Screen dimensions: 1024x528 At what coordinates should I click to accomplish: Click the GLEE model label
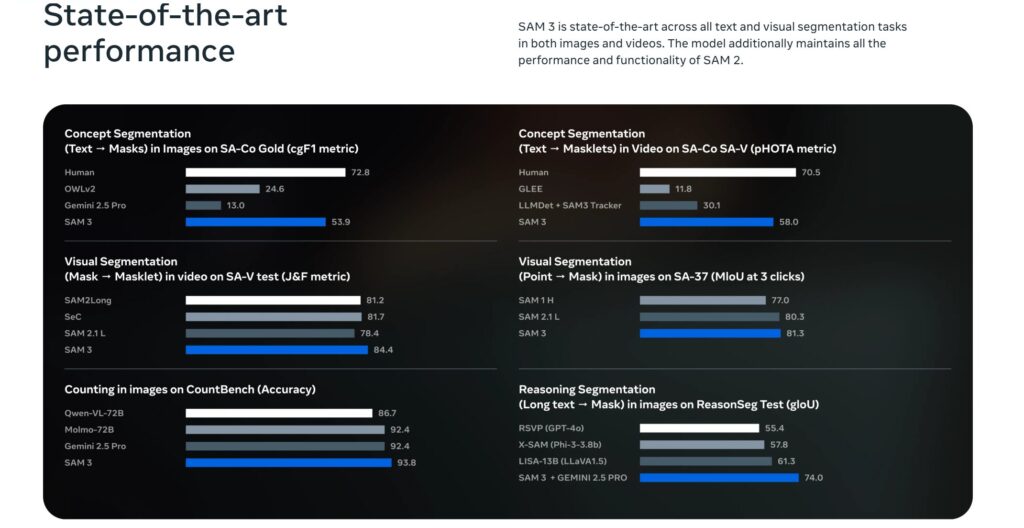pos(530,189)
